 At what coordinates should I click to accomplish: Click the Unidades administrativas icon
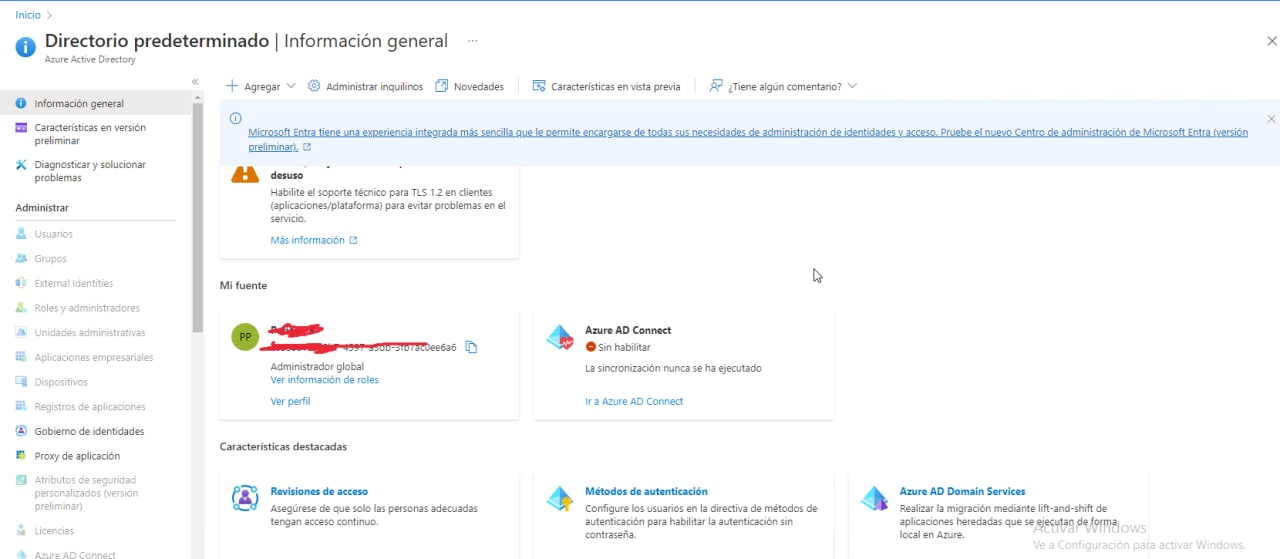point(21,332)
